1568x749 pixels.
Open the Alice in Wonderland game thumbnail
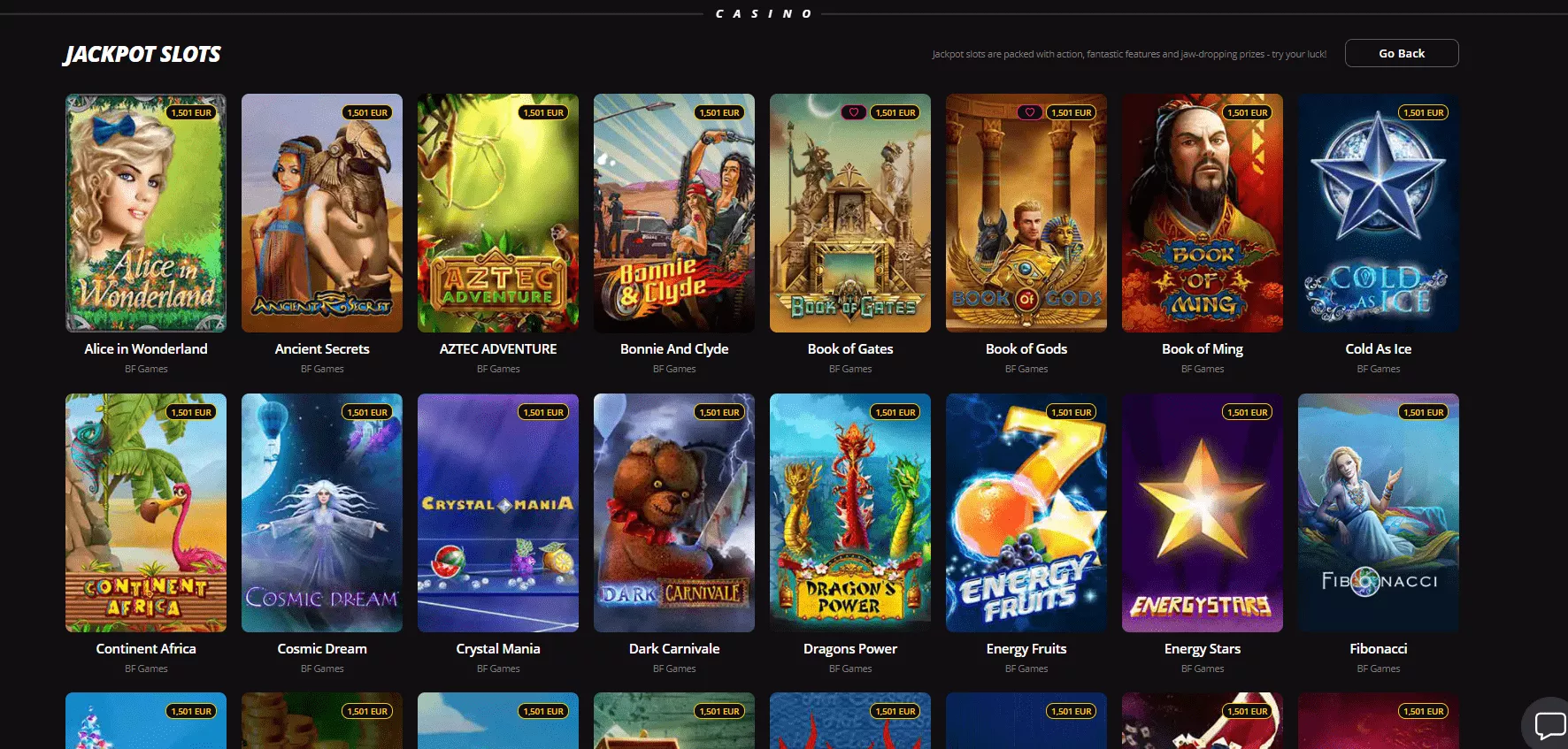(x=146, y=213)
